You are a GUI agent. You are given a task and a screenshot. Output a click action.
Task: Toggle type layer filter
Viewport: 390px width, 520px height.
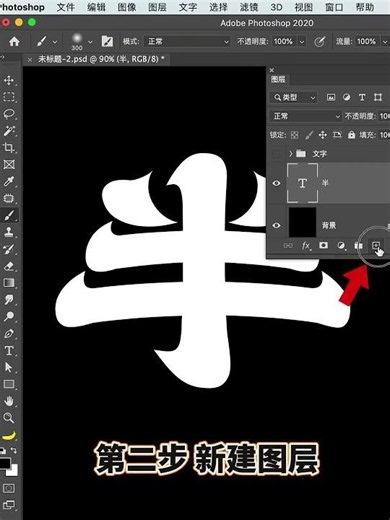(362, 97)
